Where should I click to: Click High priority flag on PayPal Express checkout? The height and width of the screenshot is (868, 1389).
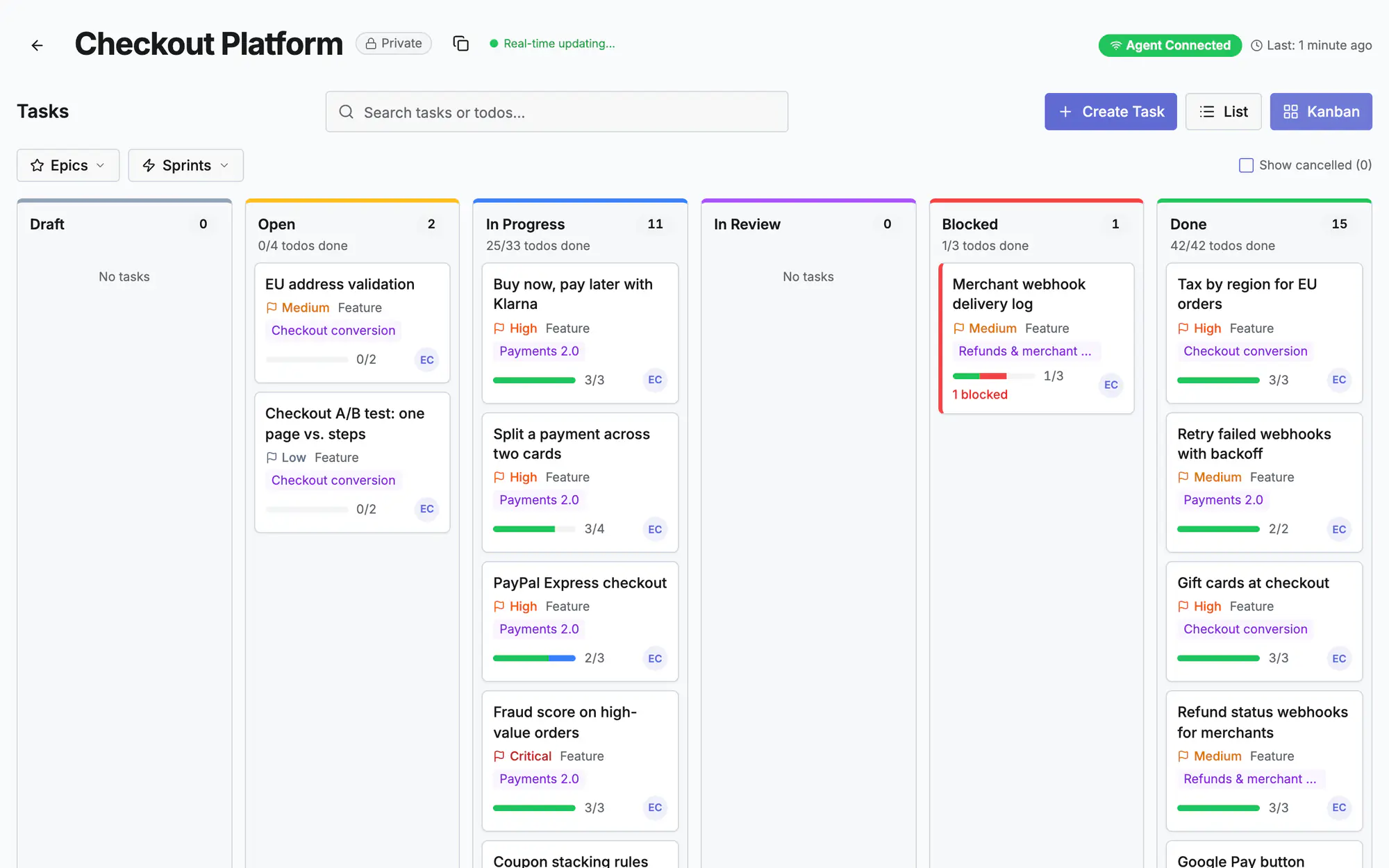click(x=515, y=606)
